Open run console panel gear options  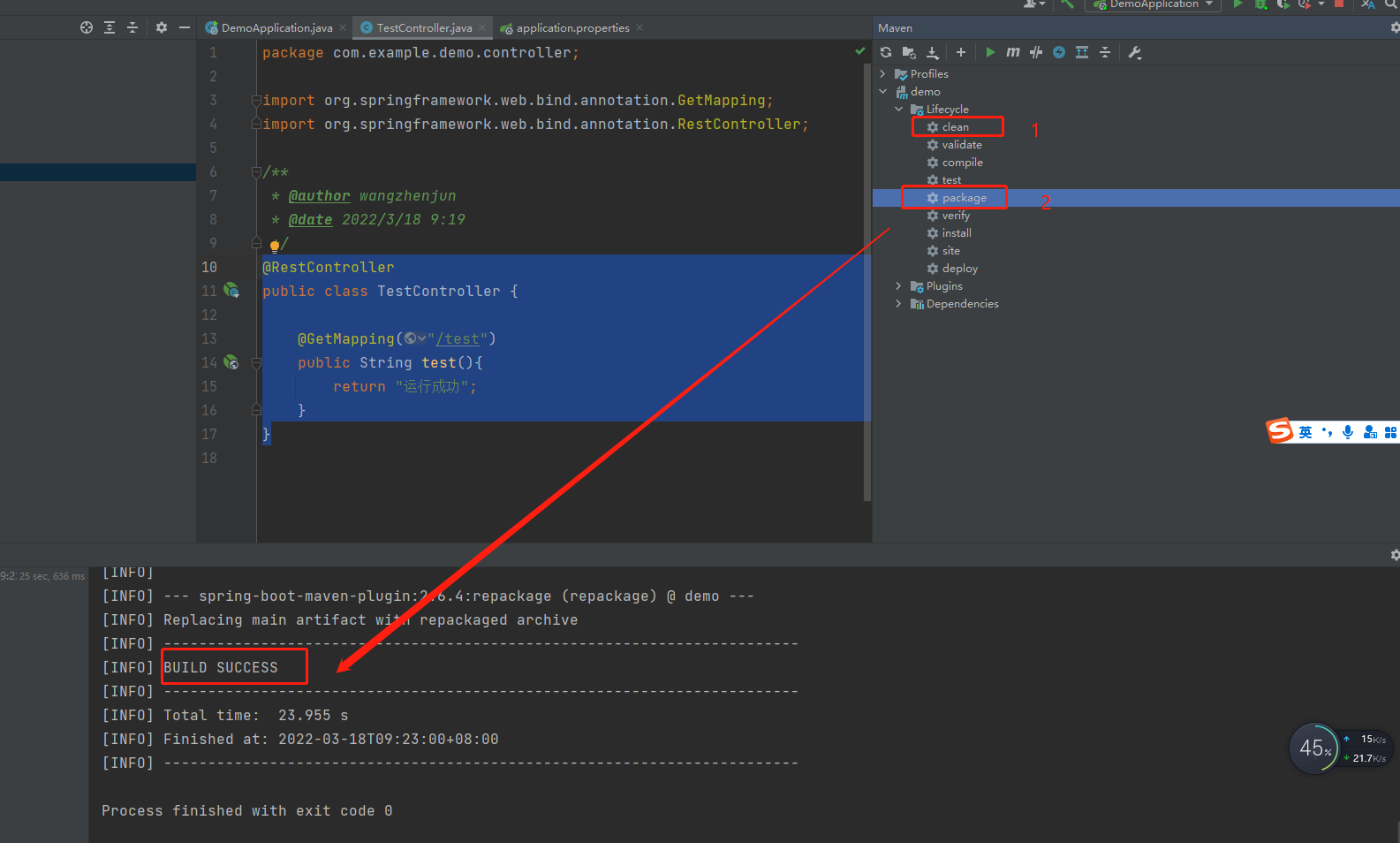1395,555
